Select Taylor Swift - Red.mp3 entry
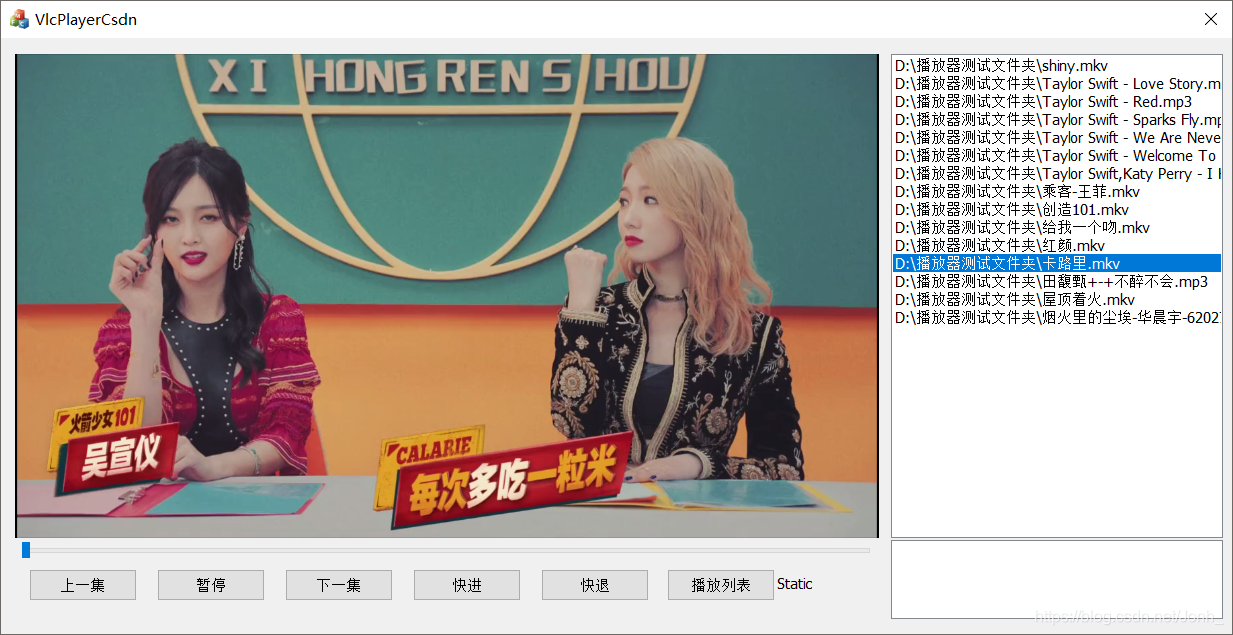The width and height of the screenshot is (1233, 635). pos(1057,102)
